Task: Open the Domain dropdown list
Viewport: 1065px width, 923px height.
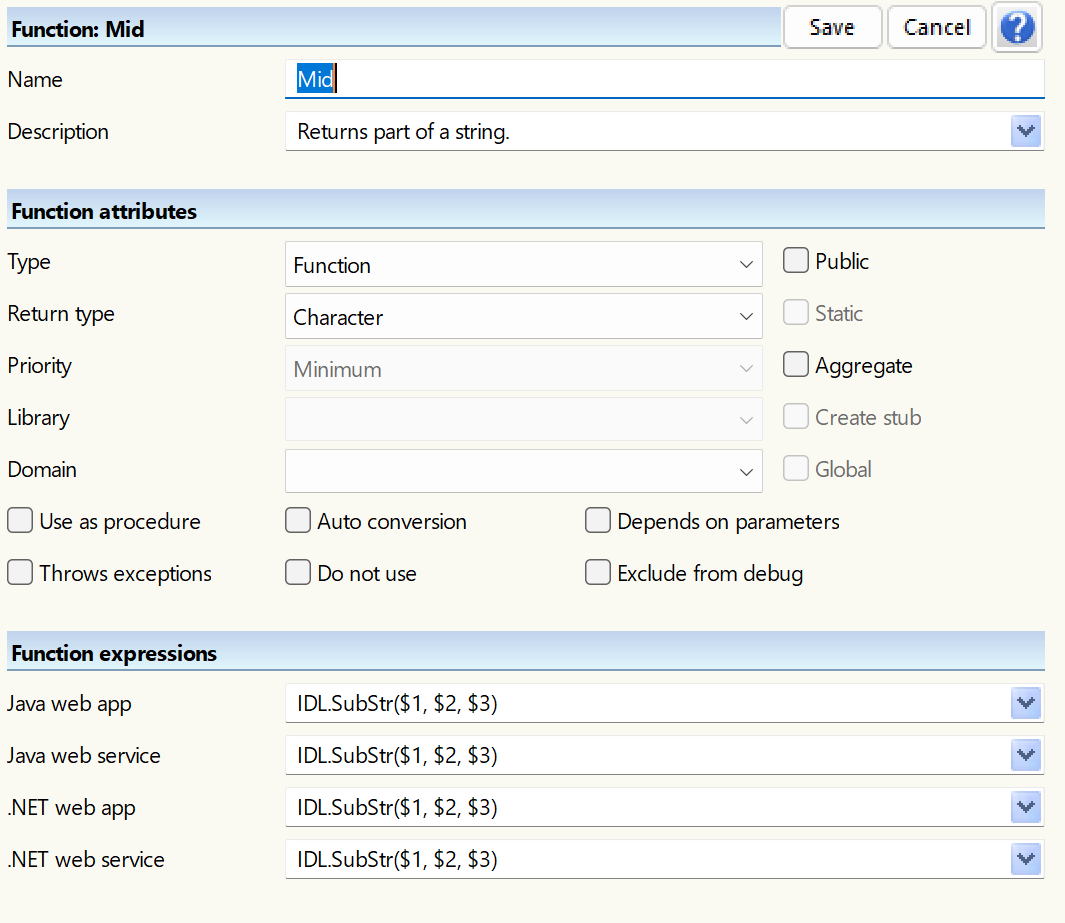Action: [523, 470]
